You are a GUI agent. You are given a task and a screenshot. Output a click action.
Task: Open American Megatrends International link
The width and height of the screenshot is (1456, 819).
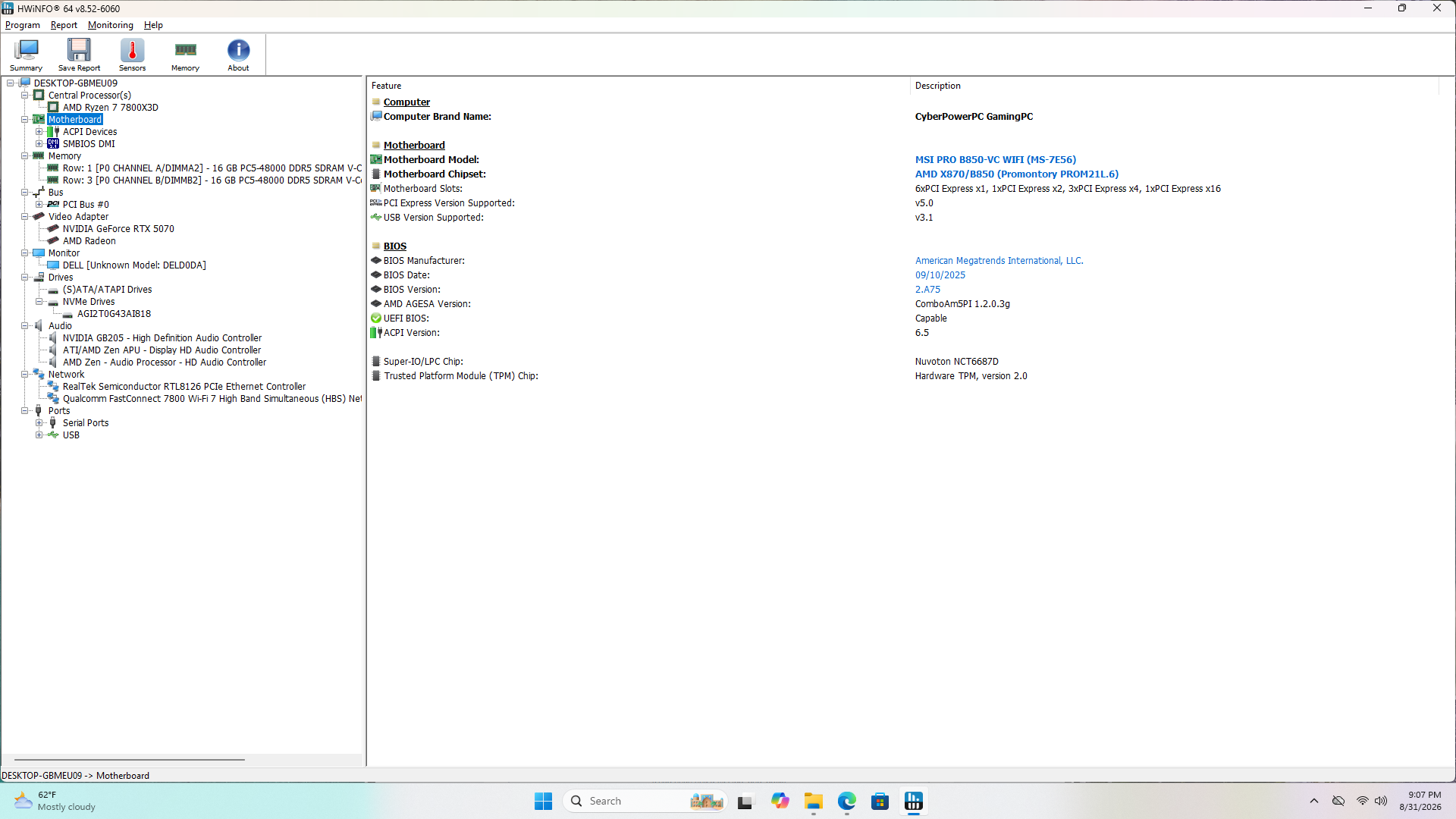coord(999,261)
